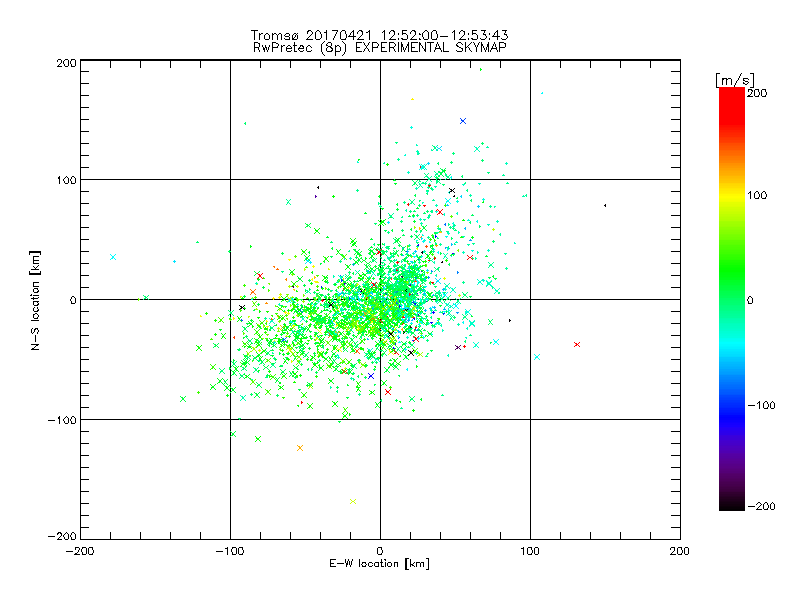Click the colorbar's '-100' label
This screenshot has width=800, height=600.
tap(761, 405)
